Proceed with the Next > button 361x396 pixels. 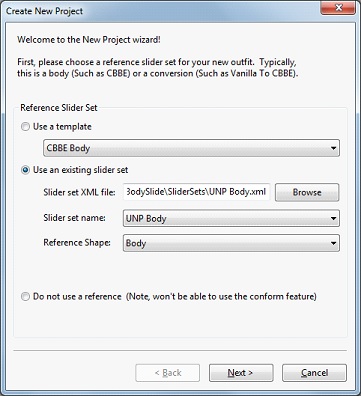(x=241, y=373)
